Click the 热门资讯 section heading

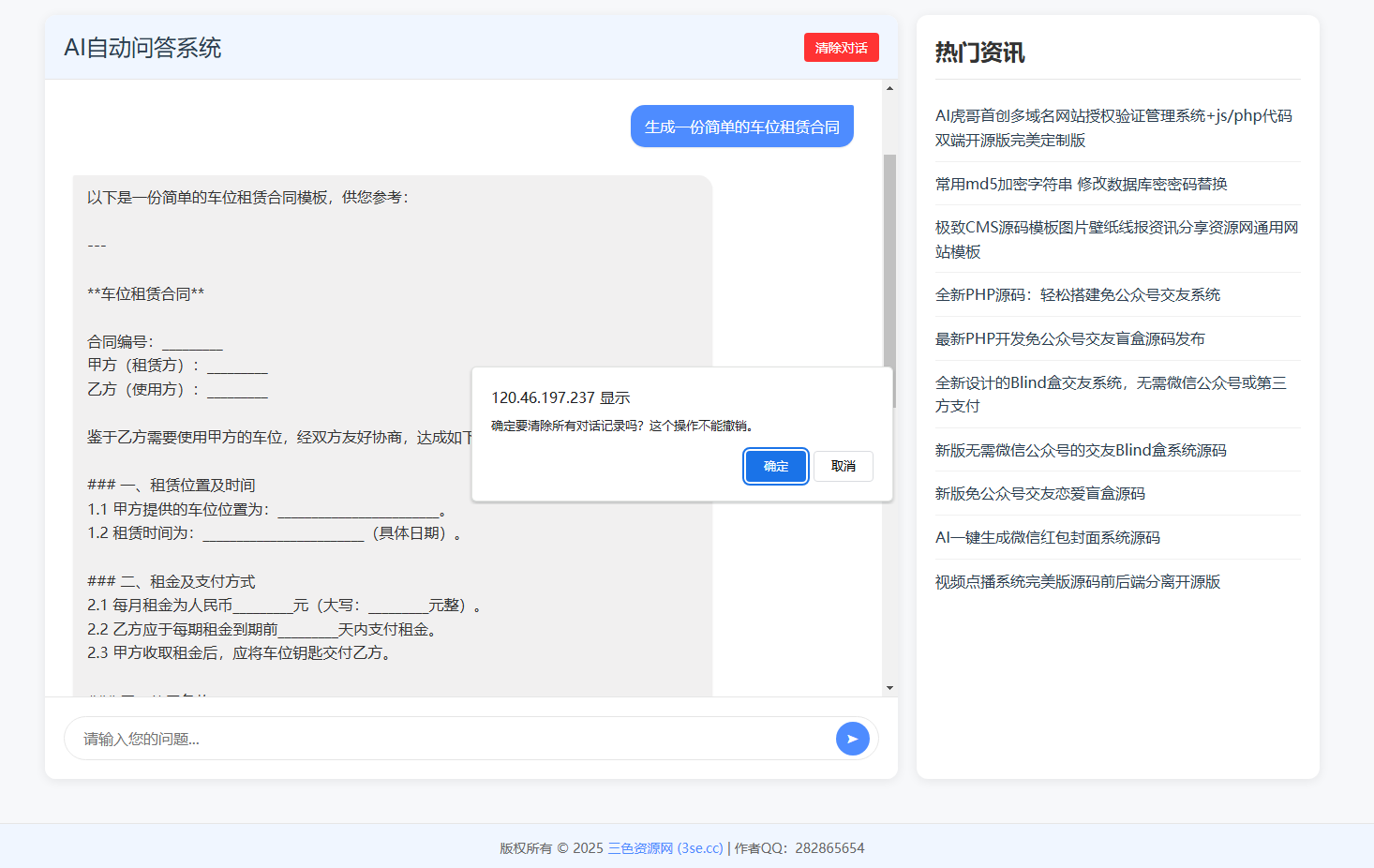pos(978,53)
